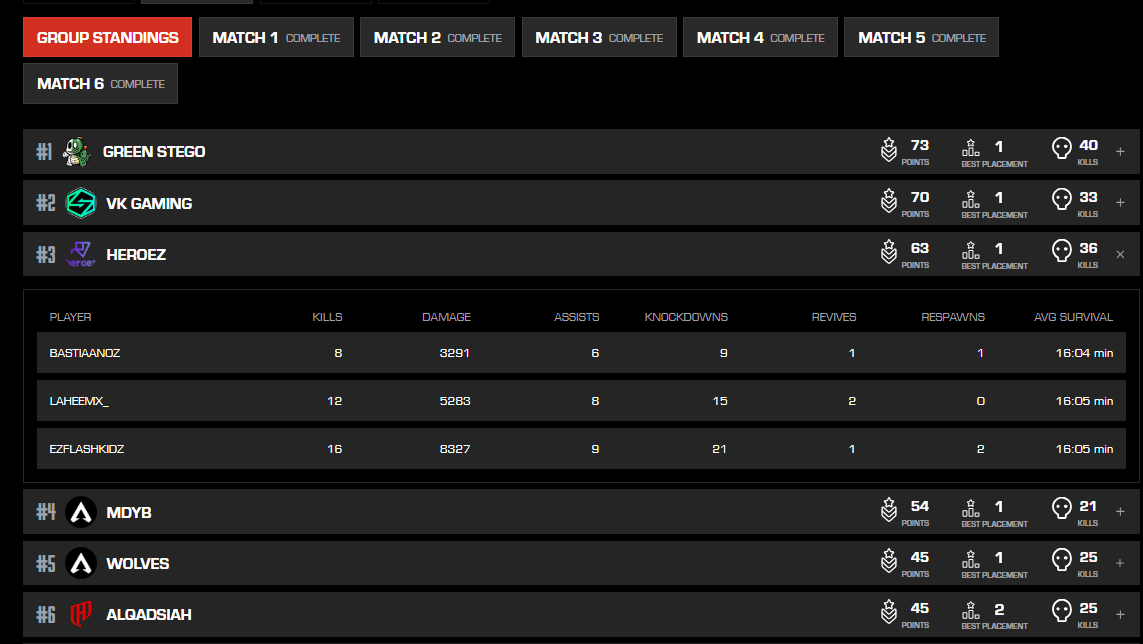Screen dimensions: 1143x644
Task: Click the PLAYER column header
Action: click(x=70, y=317)
